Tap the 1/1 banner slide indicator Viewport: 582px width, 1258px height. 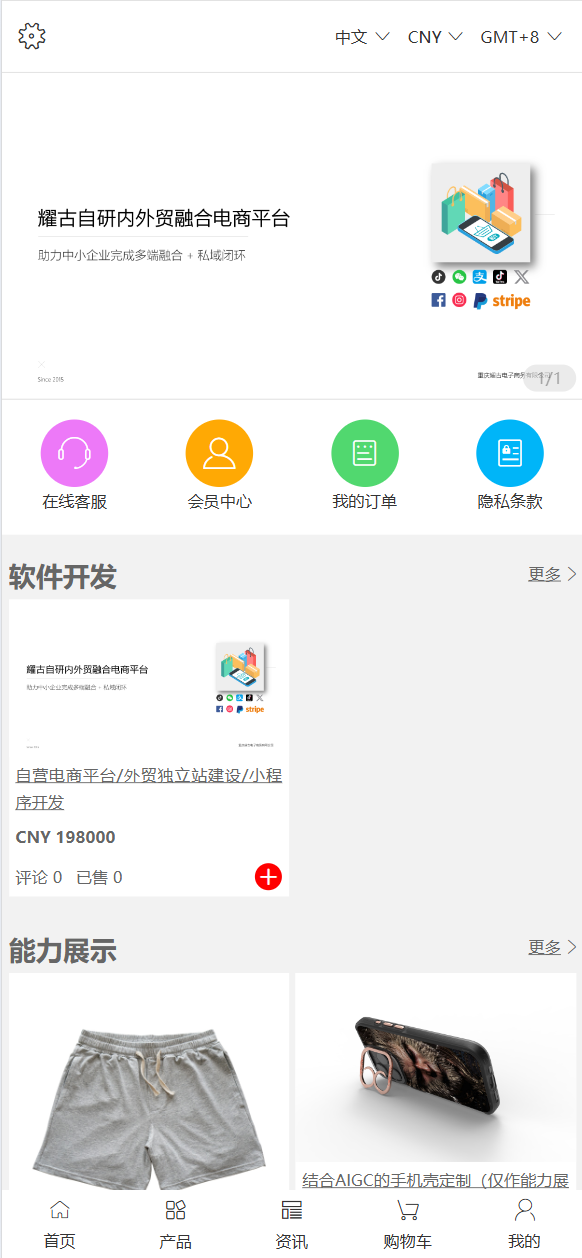click(550, 378)
